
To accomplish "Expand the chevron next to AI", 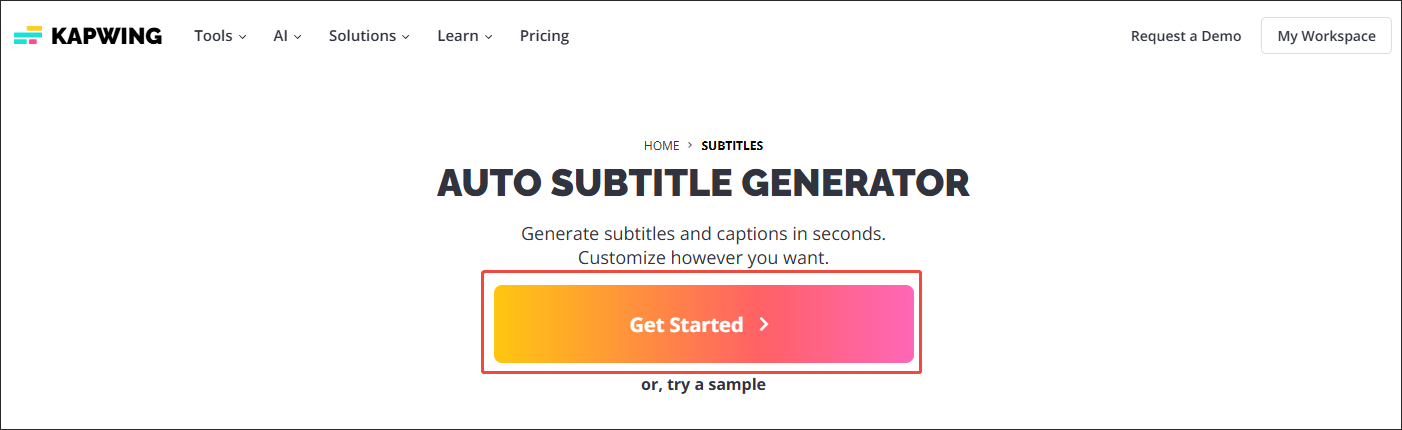I will tap(297, 37).
